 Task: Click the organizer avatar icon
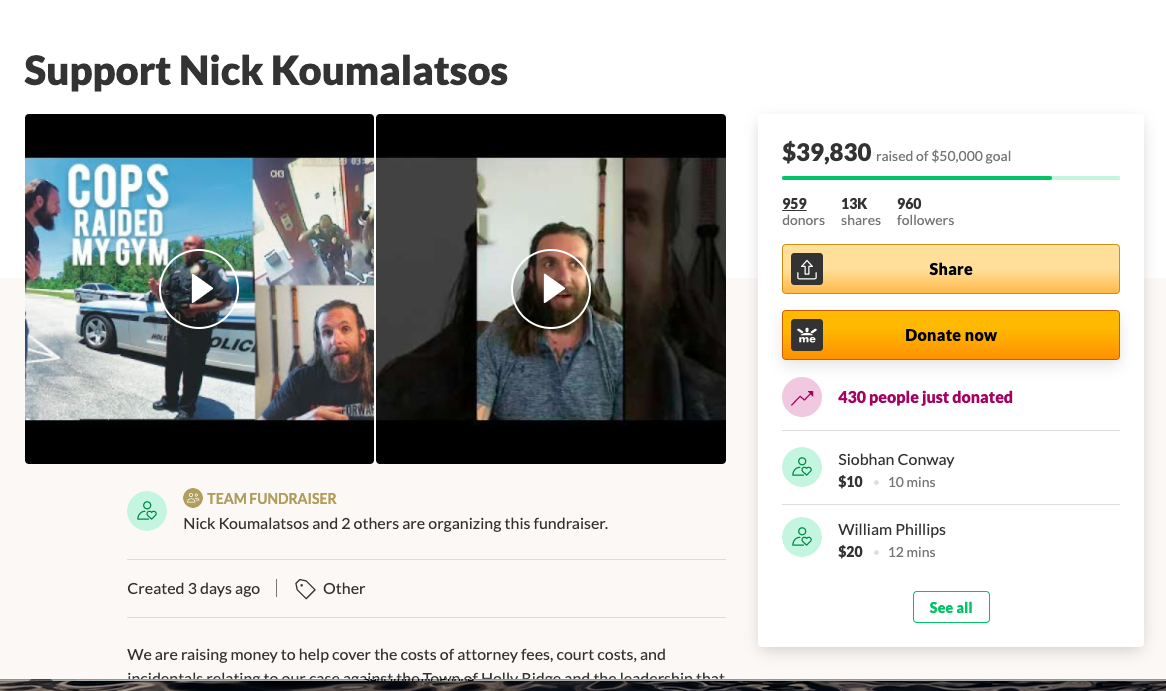147,511
